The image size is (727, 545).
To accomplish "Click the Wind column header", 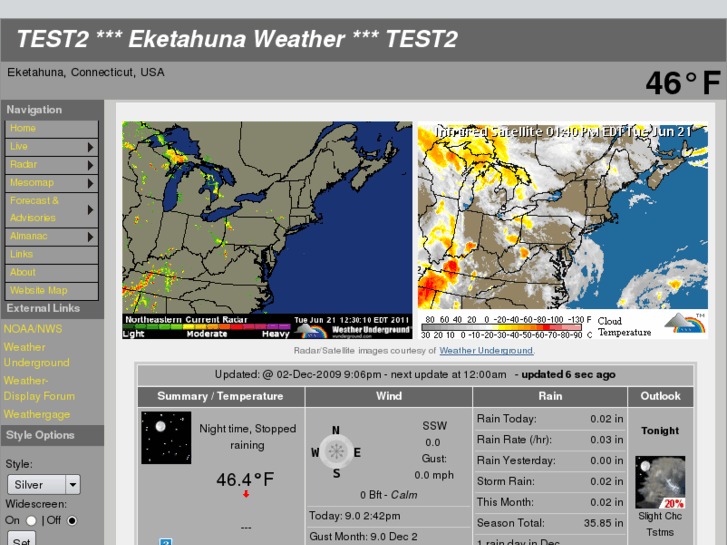I will [x=389, y=397].
